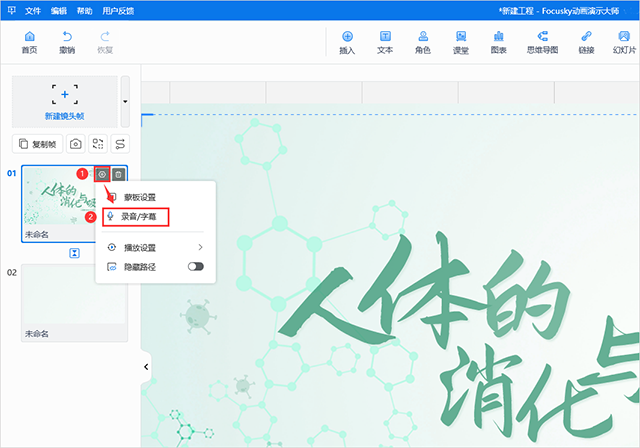Click the 未命名 label of frame 02

click(x=37, y=334)
